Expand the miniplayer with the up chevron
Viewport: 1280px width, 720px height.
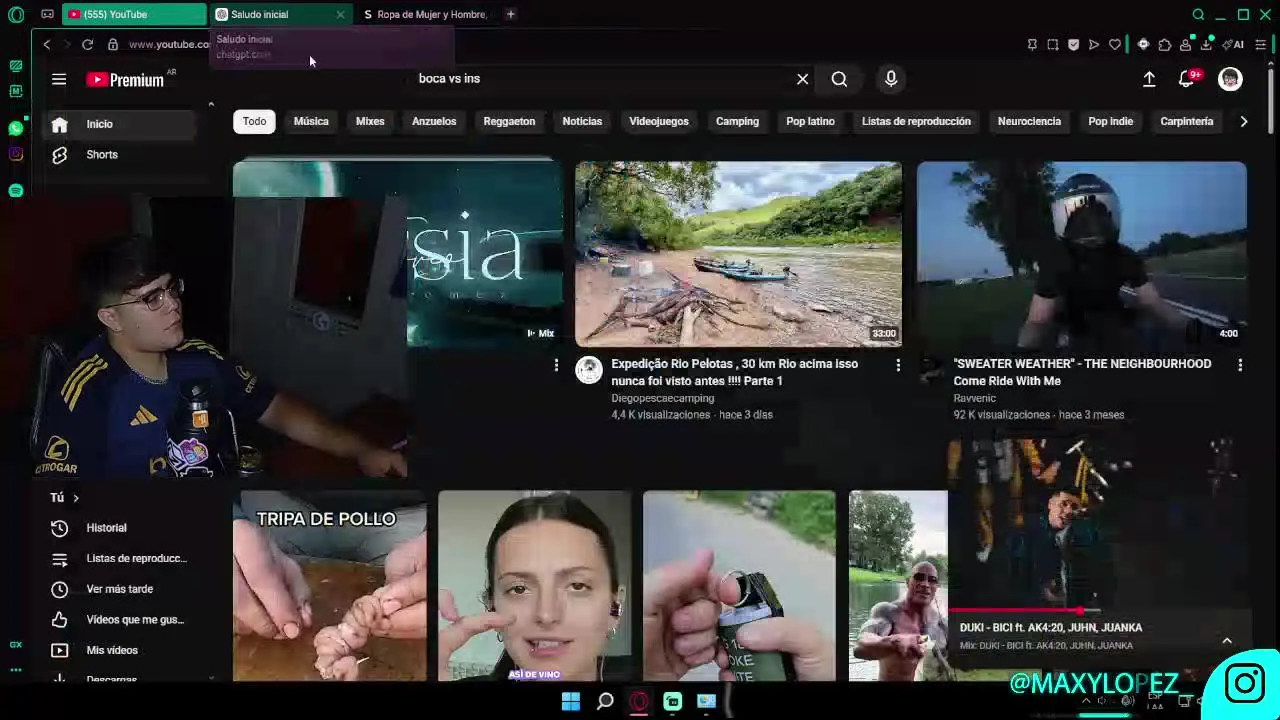coord(1227,641)
